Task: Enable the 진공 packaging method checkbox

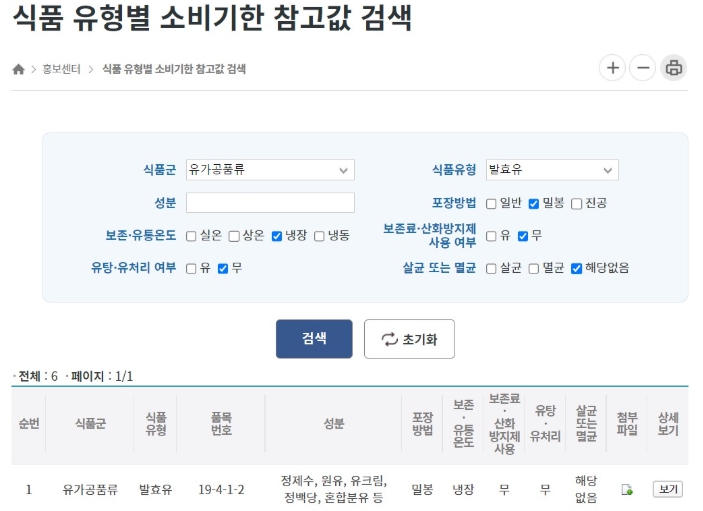Action: point(576,203)
